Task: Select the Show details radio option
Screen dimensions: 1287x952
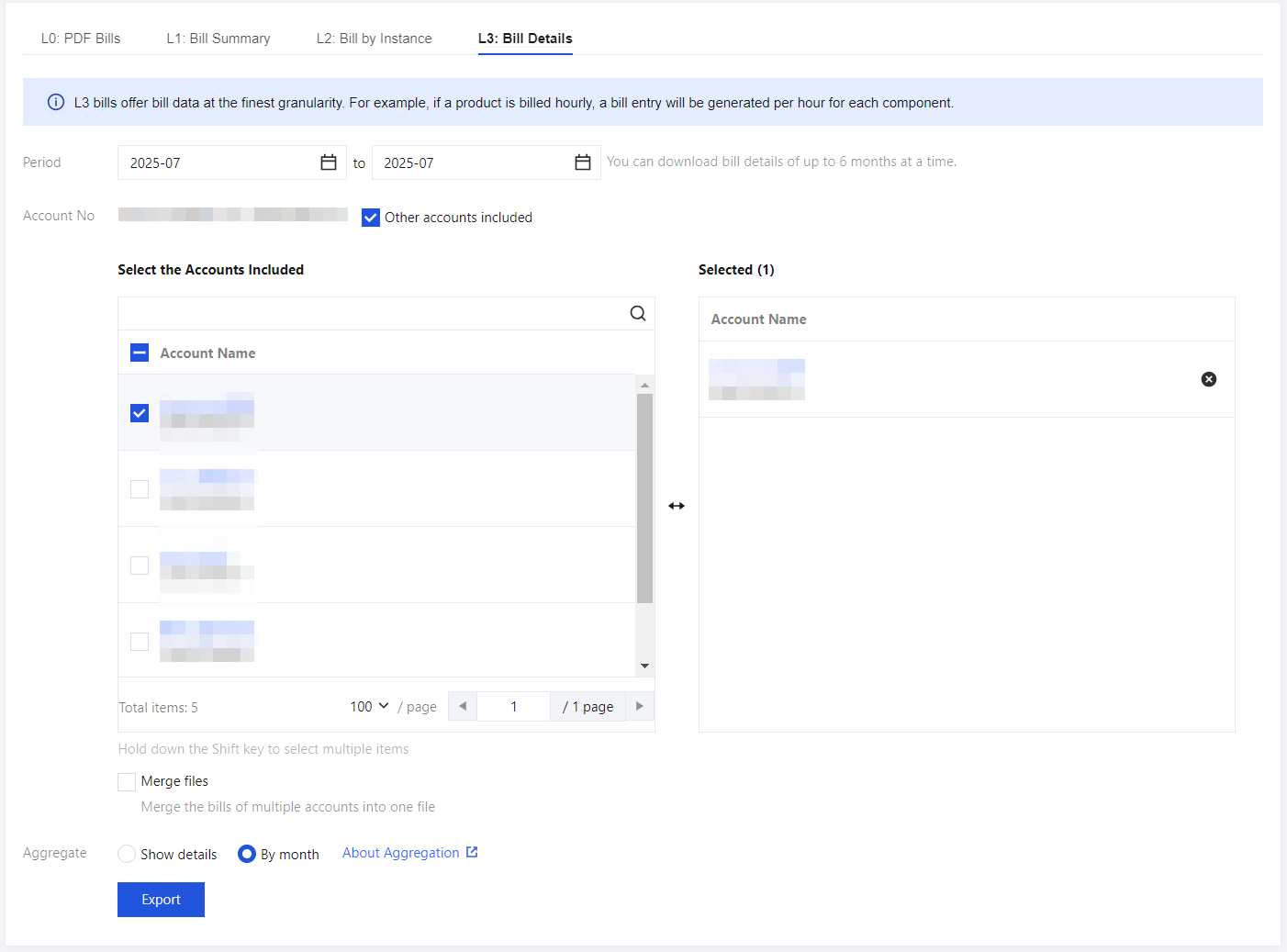Action: [x=127, y=854]
